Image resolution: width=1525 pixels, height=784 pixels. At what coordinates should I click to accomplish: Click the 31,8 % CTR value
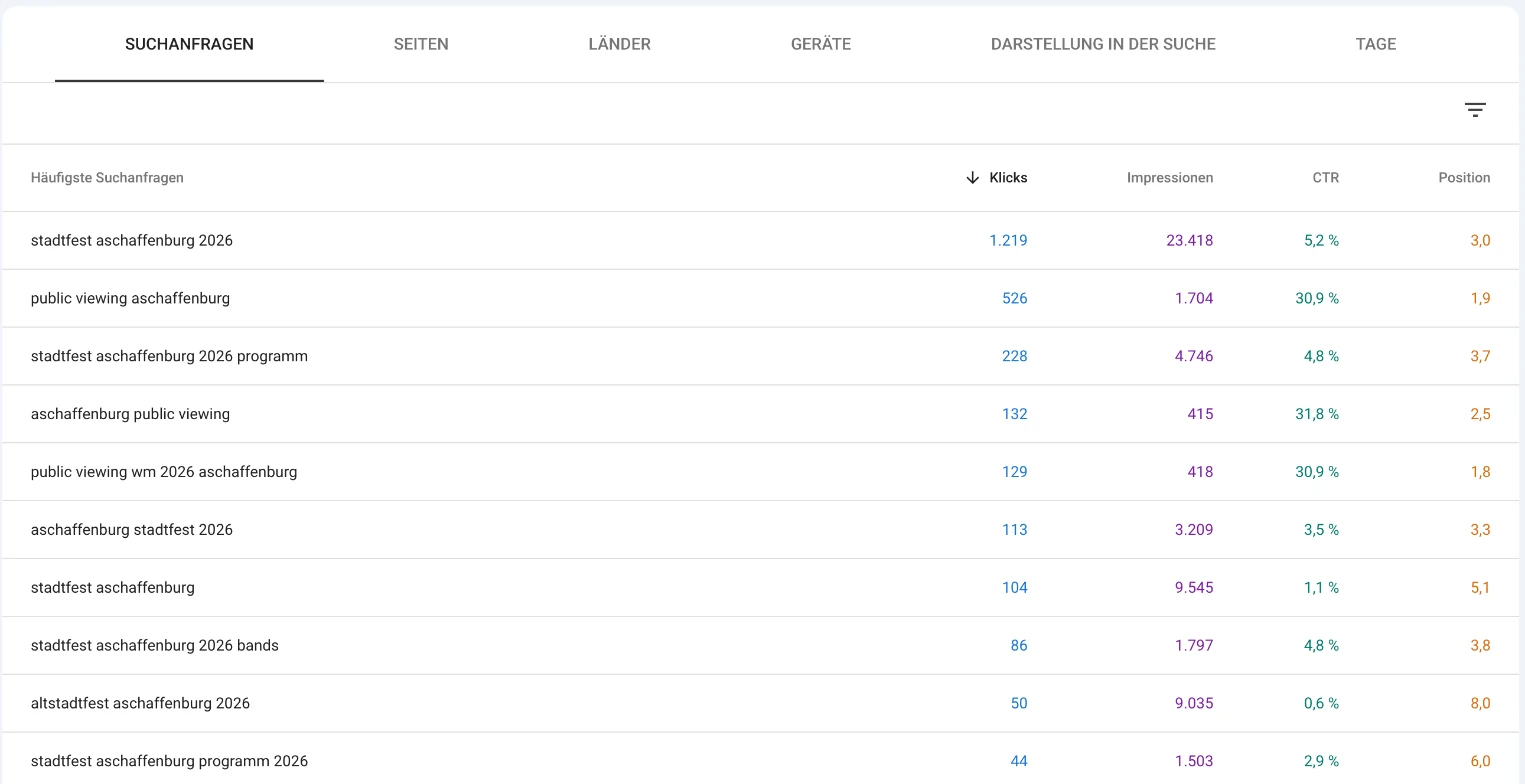click(1317, 414)
